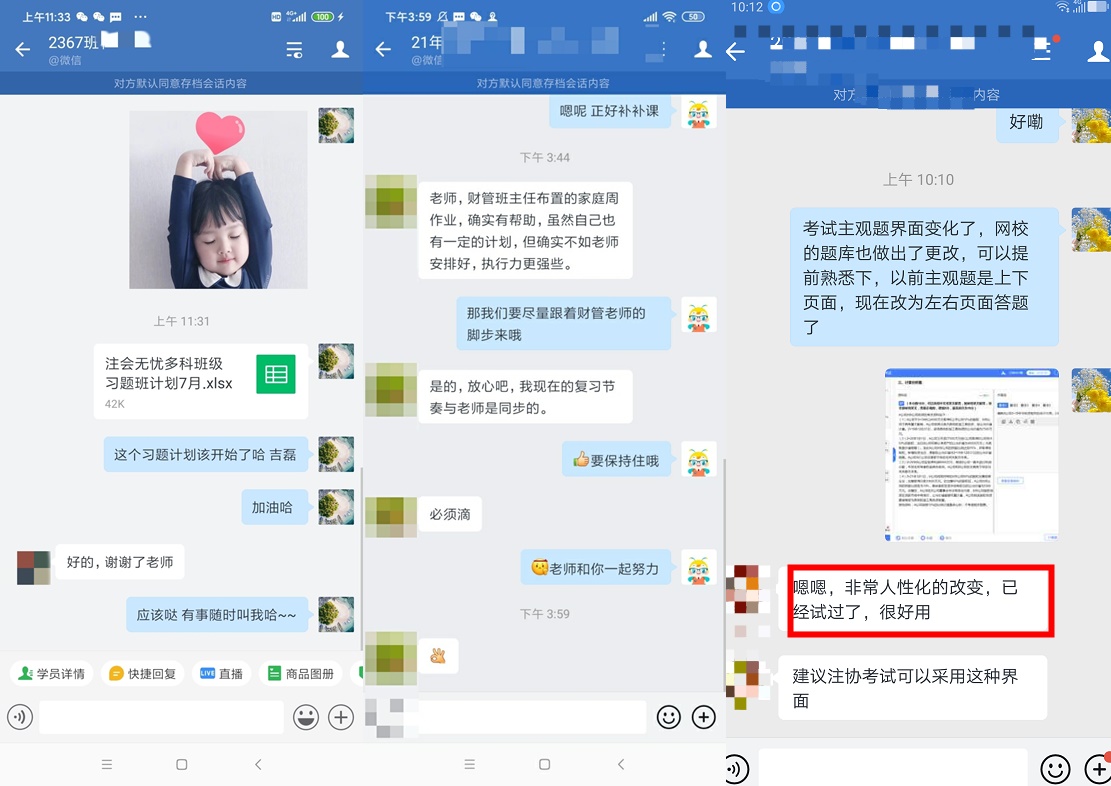Image resolution: width=1111 pixels, height=786 pixels.
Task: Open the 商品图册 shortcut
Action: click(301, 673)
